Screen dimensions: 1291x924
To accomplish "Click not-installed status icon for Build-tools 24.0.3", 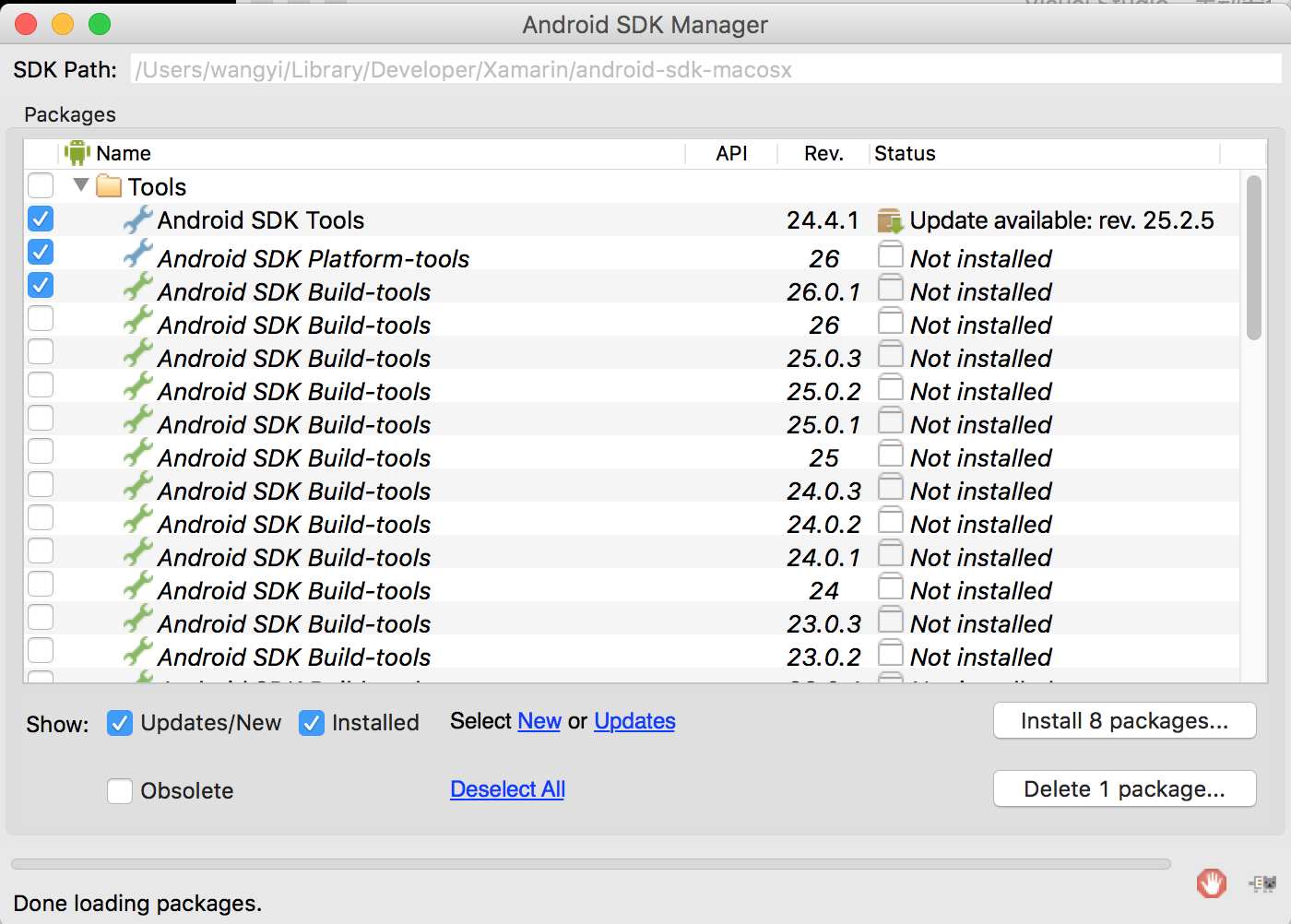I will tap(891, 487).
